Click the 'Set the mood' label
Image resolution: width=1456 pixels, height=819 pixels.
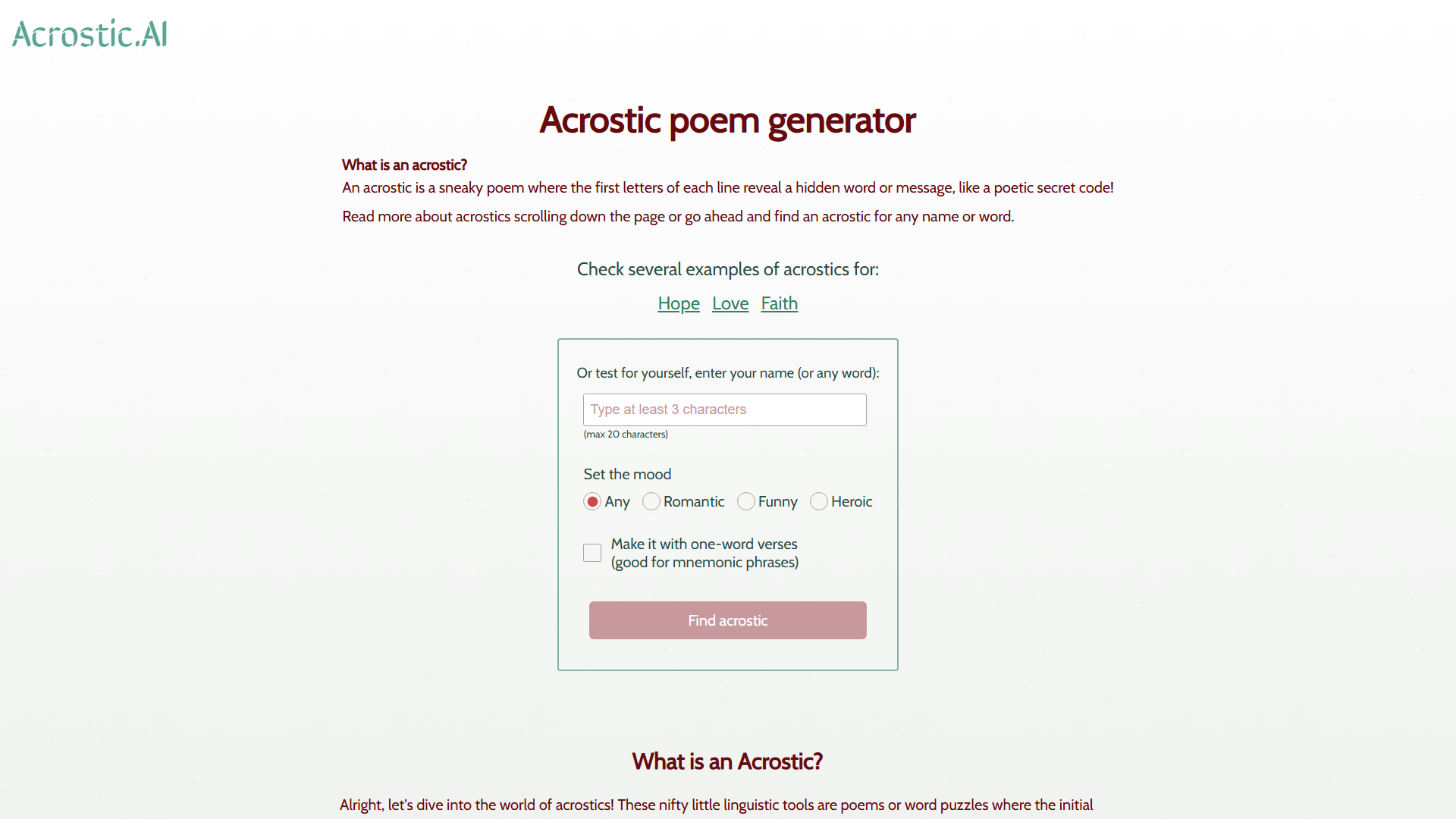[x=627, y=474]
